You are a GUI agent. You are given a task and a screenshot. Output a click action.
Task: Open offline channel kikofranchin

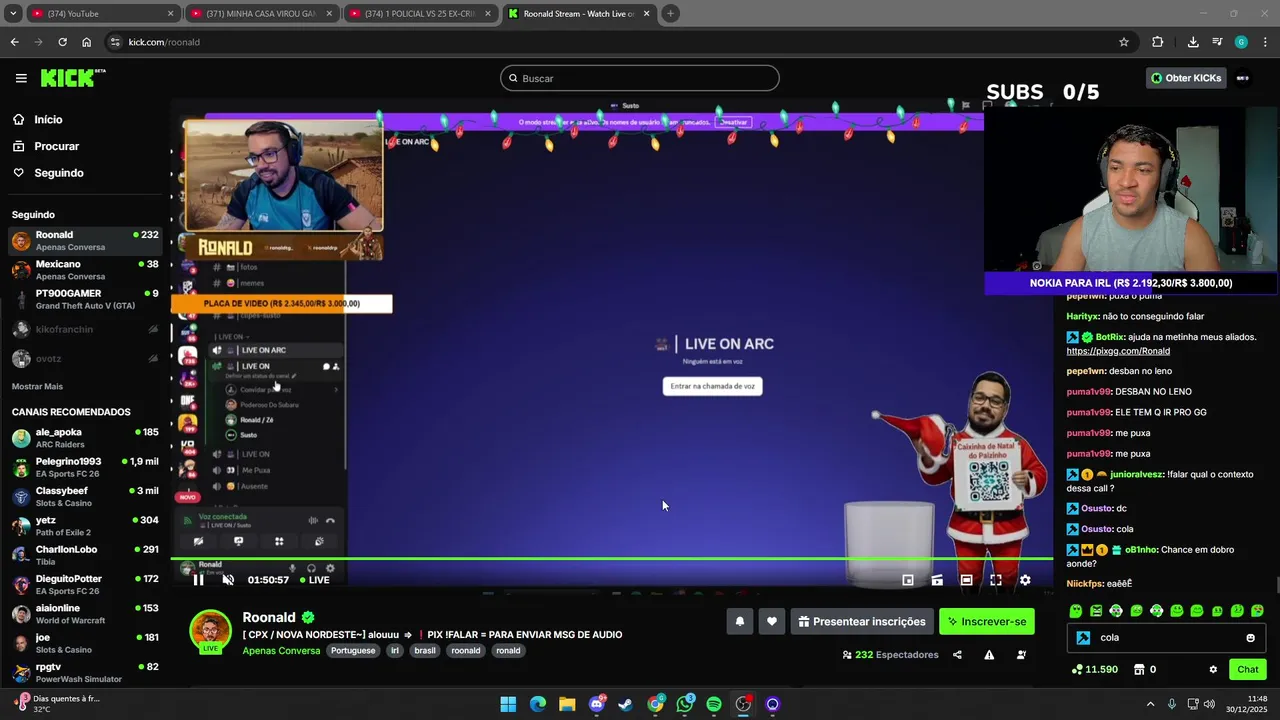(x=85, y=329)
